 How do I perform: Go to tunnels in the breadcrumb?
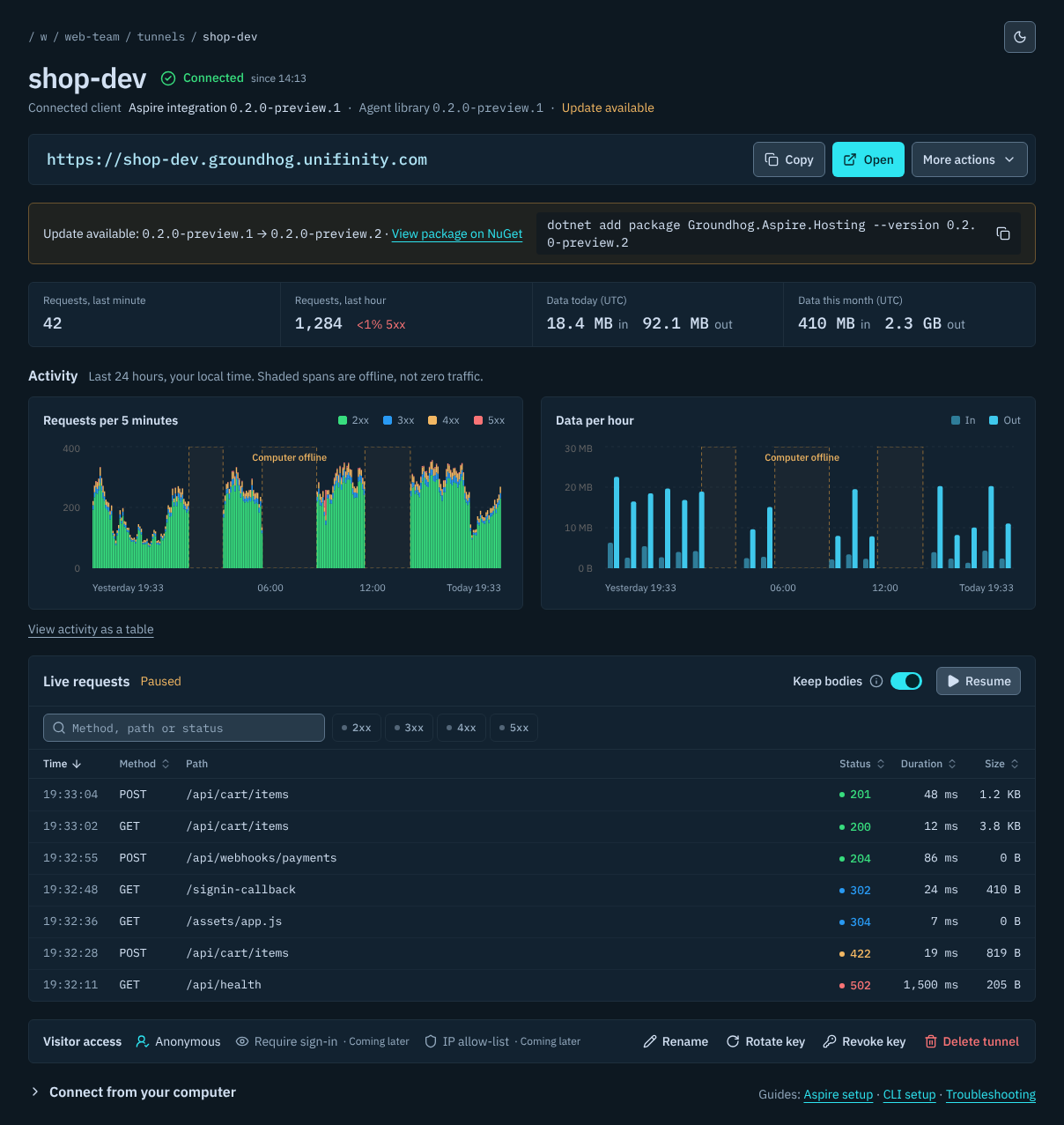point(161,37)
